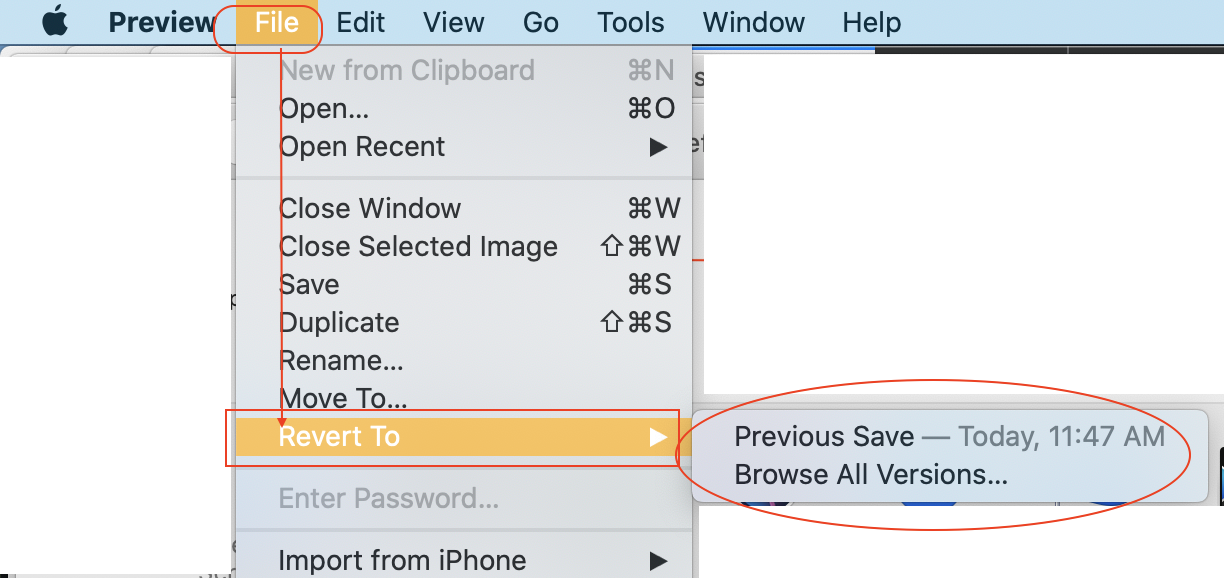Select Close Window menu item
The image size is (1224, 578).
point(370,209)
